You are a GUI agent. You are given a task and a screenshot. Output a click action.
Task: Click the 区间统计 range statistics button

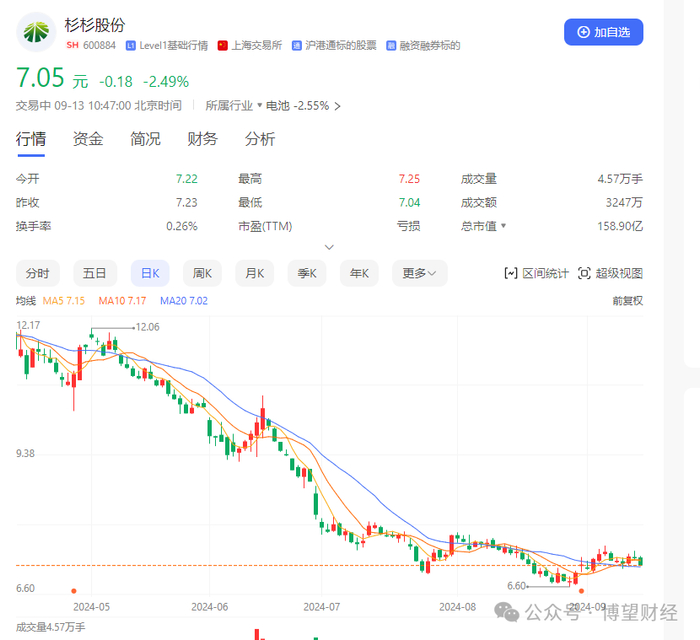click(x=536, y=273)
